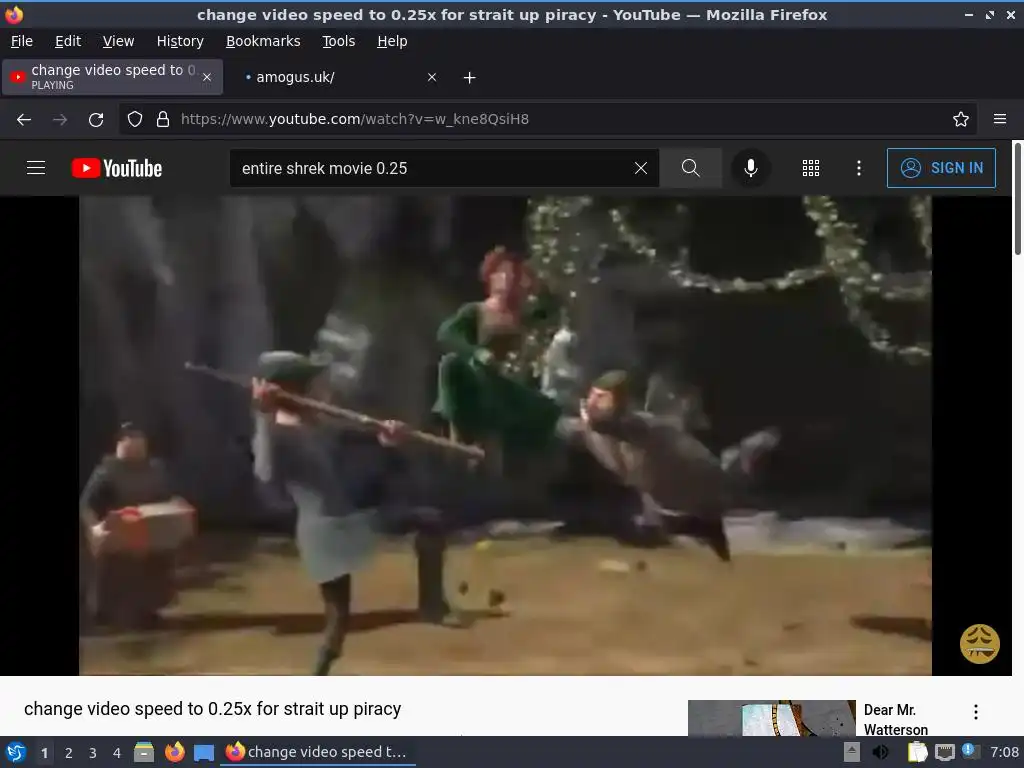Close the amogus.uk/ tab

coord(432,77)
